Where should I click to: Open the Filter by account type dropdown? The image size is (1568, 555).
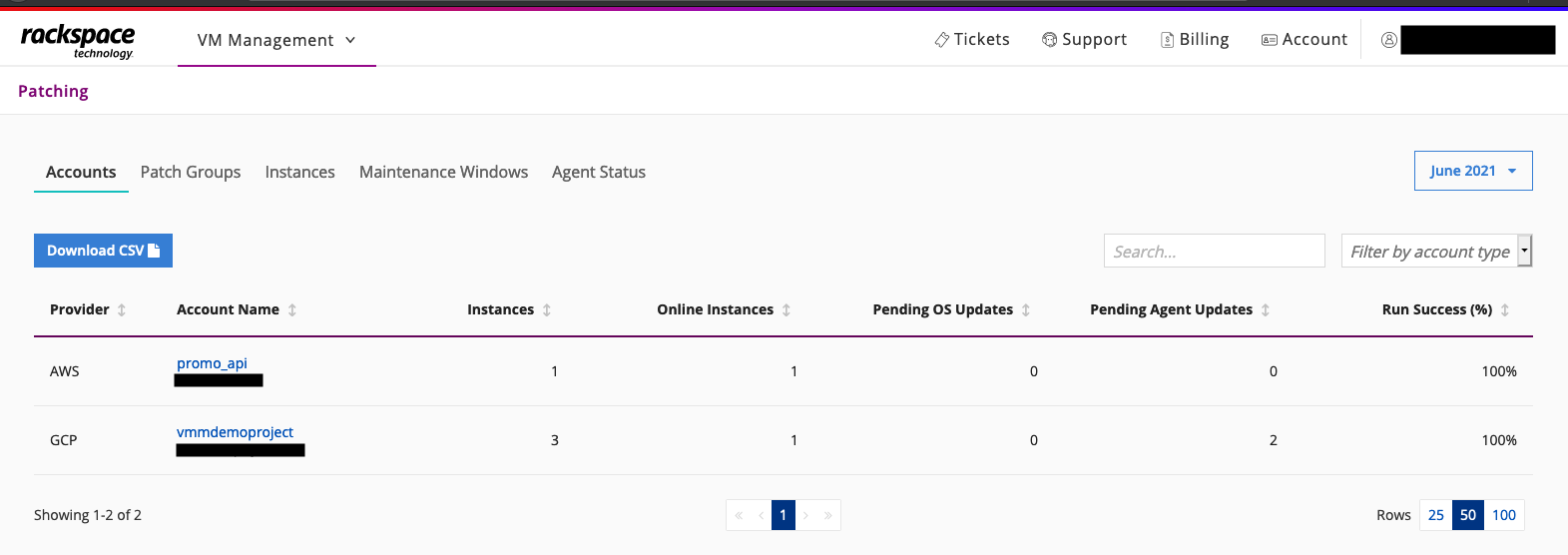pos(1436,251)
